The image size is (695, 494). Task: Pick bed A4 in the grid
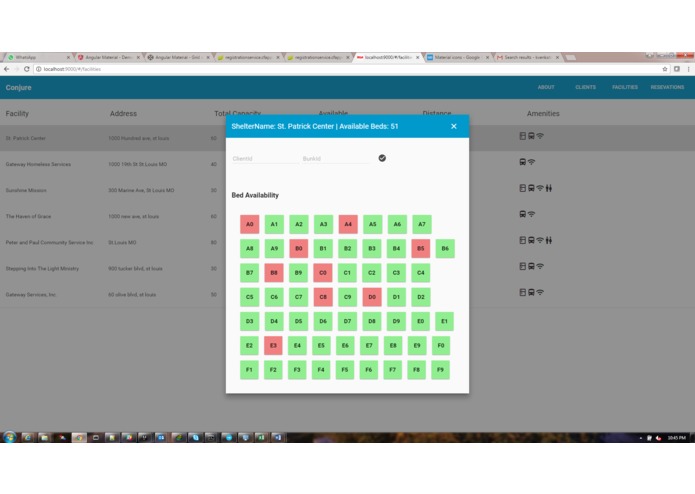[348, 224]
